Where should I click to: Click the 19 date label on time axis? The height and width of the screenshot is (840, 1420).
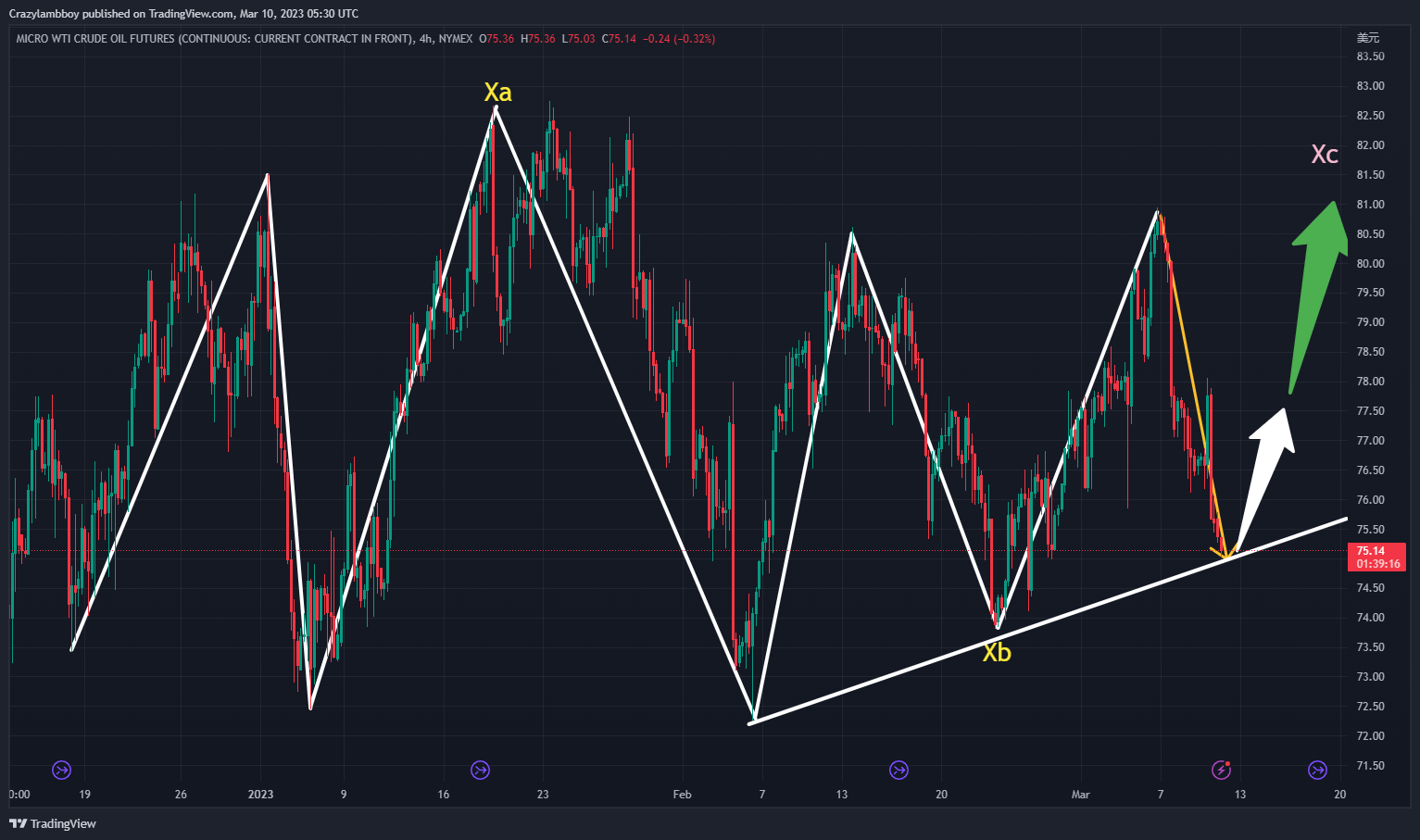click(x=84, y=795)
